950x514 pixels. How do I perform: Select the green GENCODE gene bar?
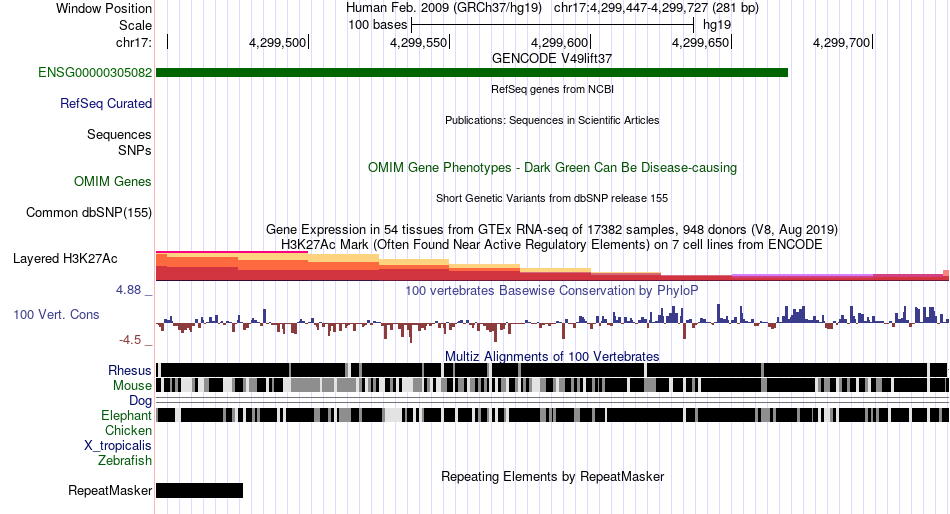[472, 73]
